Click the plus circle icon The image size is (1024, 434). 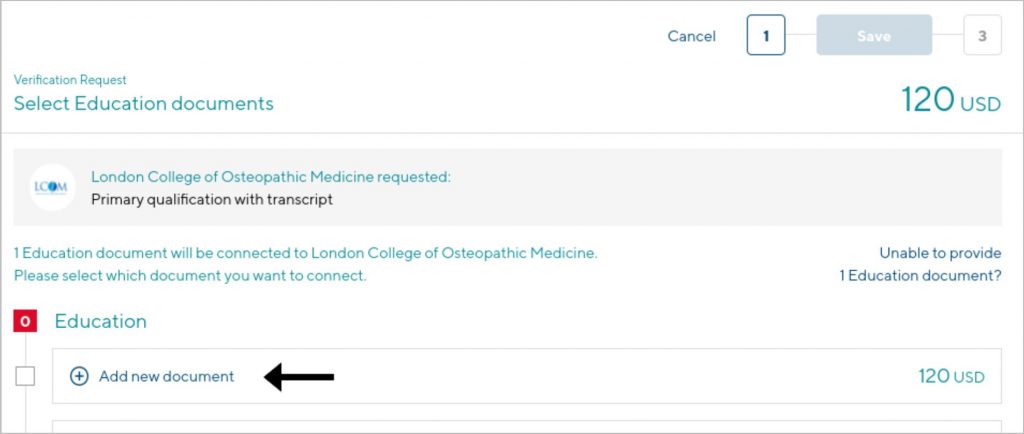[x=79, y=377]
